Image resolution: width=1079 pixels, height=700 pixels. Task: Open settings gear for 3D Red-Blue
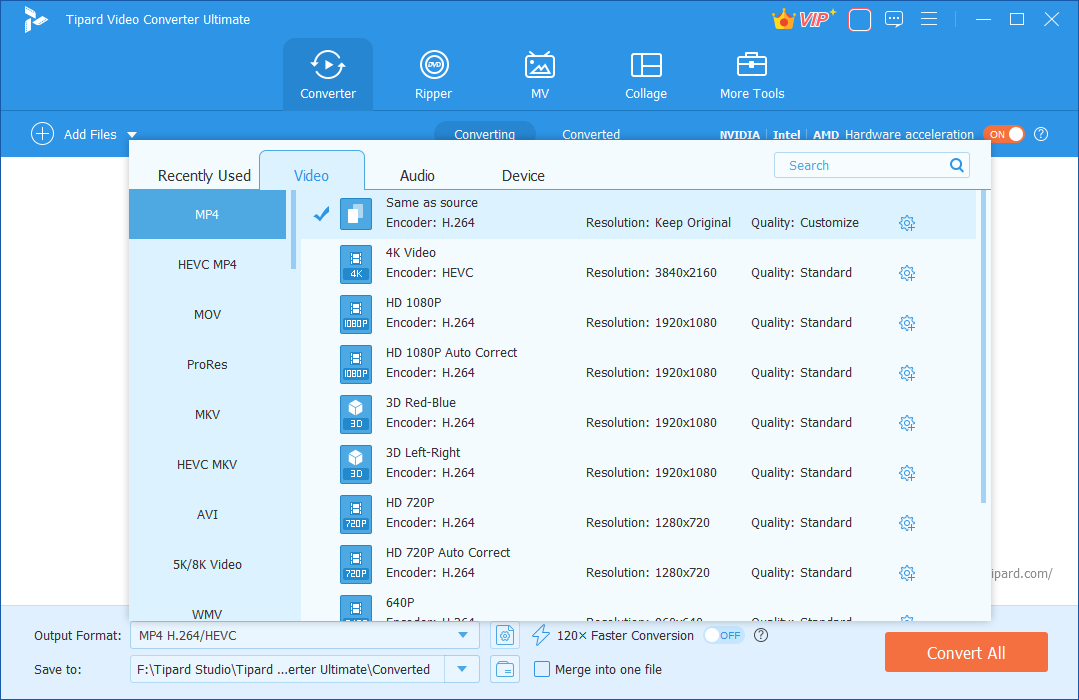(907, 423)
